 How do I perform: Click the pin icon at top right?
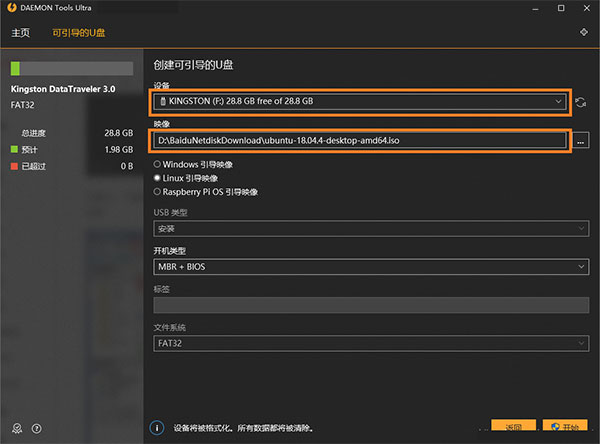click(x=583, y=32)
